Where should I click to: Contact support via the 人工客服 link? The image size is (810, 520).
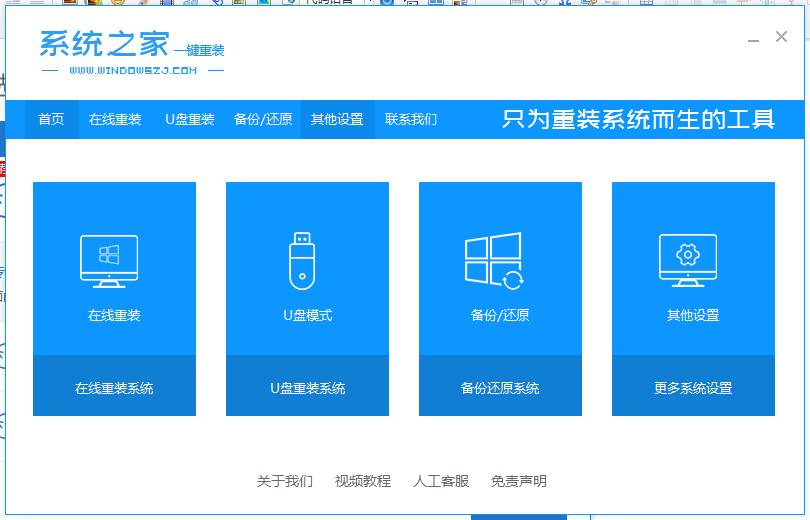click(x=441, y=481)
